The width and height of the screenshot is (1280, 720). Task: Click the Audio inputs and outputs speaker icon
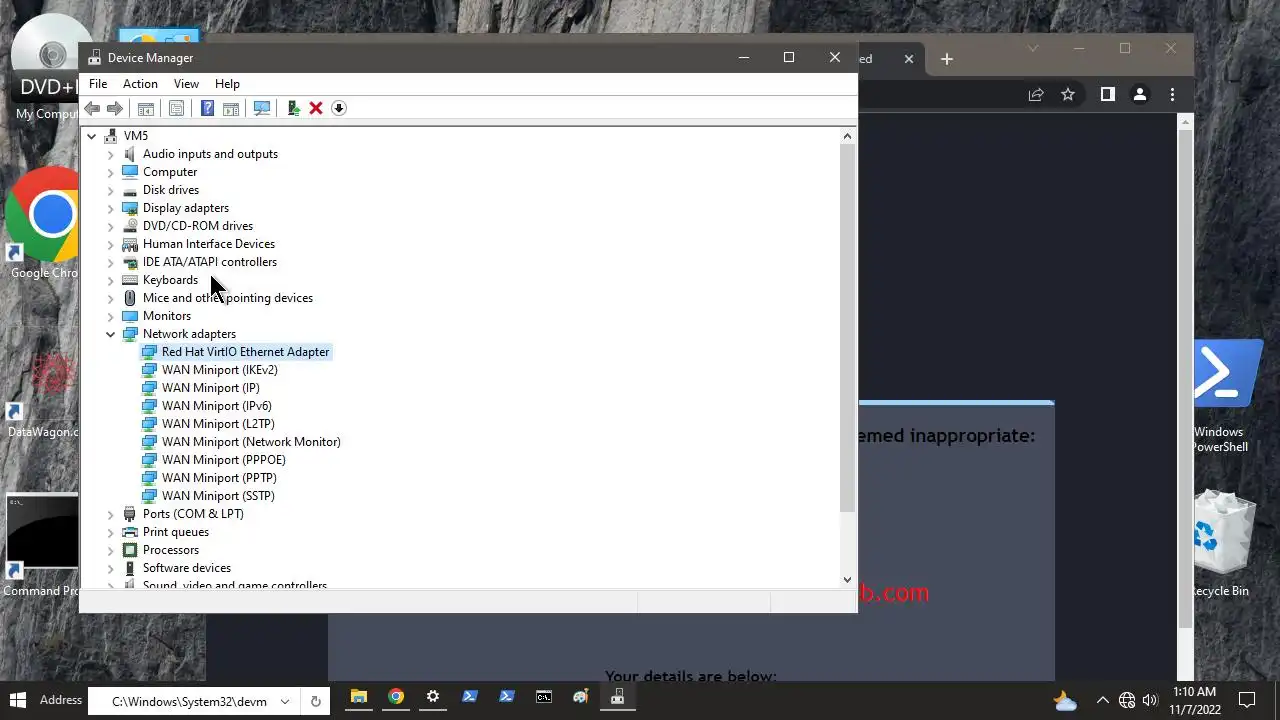coord(130,154)
